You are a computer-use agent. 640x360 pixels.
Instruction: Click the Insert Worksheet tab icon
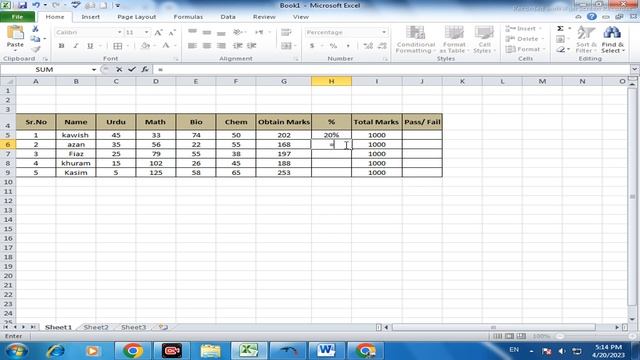[163, 327]
